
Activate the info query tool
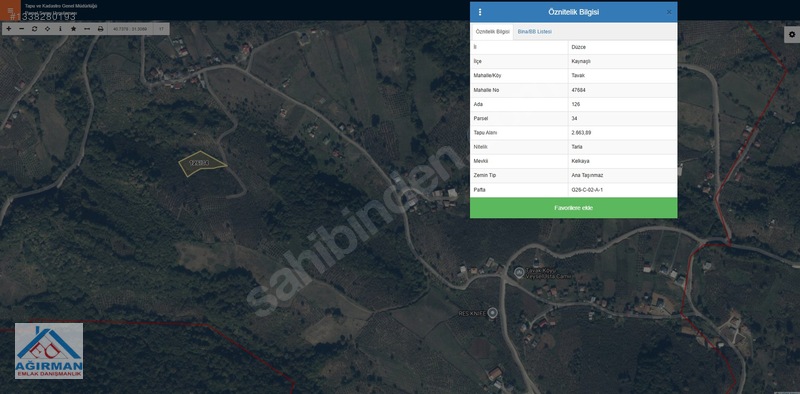pos(60,29)
